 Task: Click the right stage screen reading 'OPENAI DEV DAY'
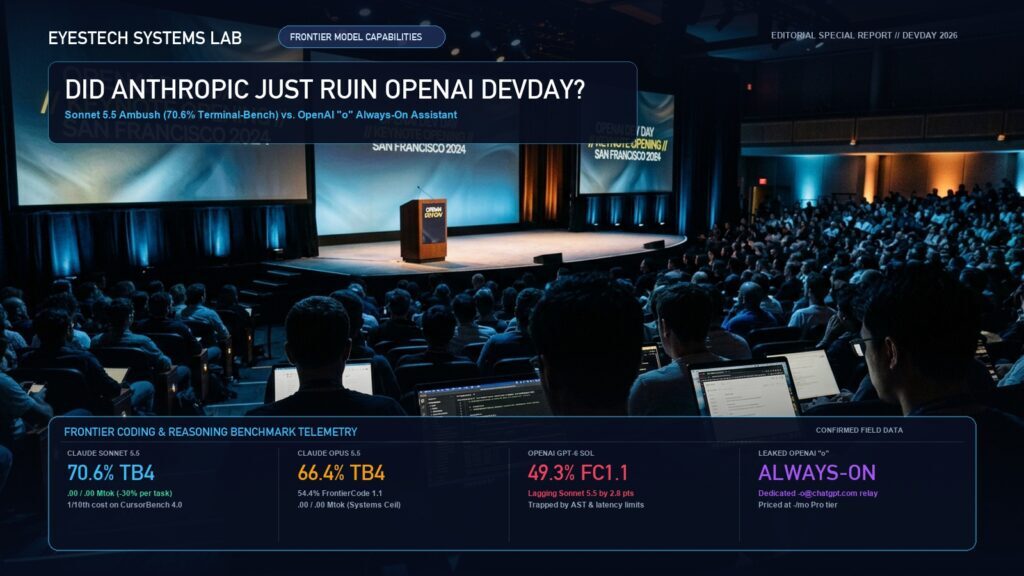click(626, 142)
